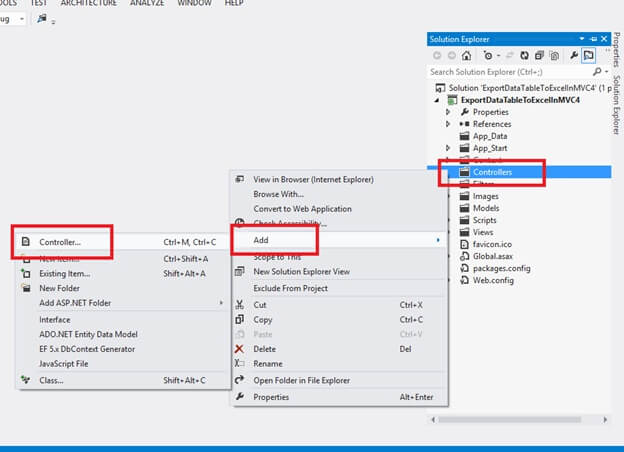Expand the References tree node
The width and height of the screenshot is (624, 452).
click(x=448, y=124)
